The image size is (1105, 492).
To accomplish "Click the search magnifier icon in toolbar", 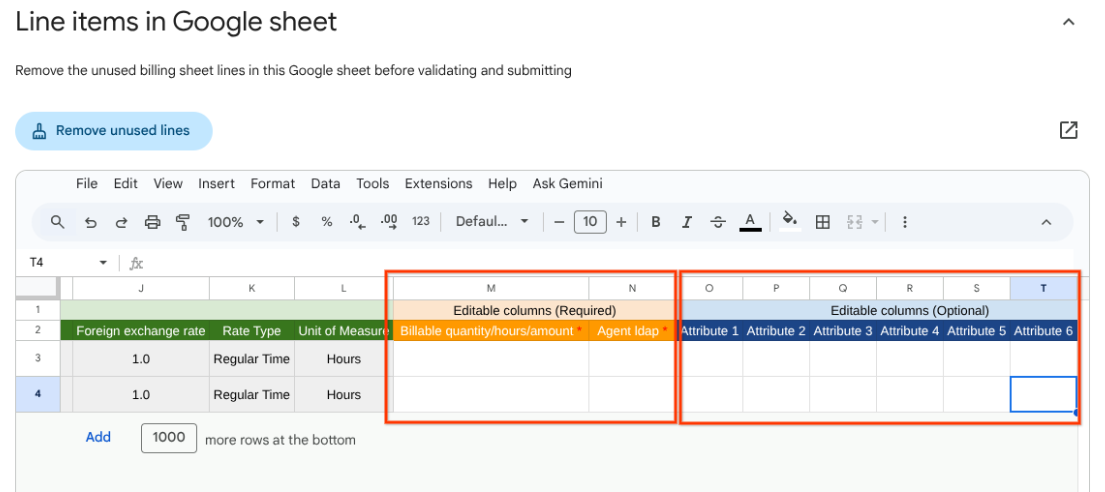I will 58,222.
